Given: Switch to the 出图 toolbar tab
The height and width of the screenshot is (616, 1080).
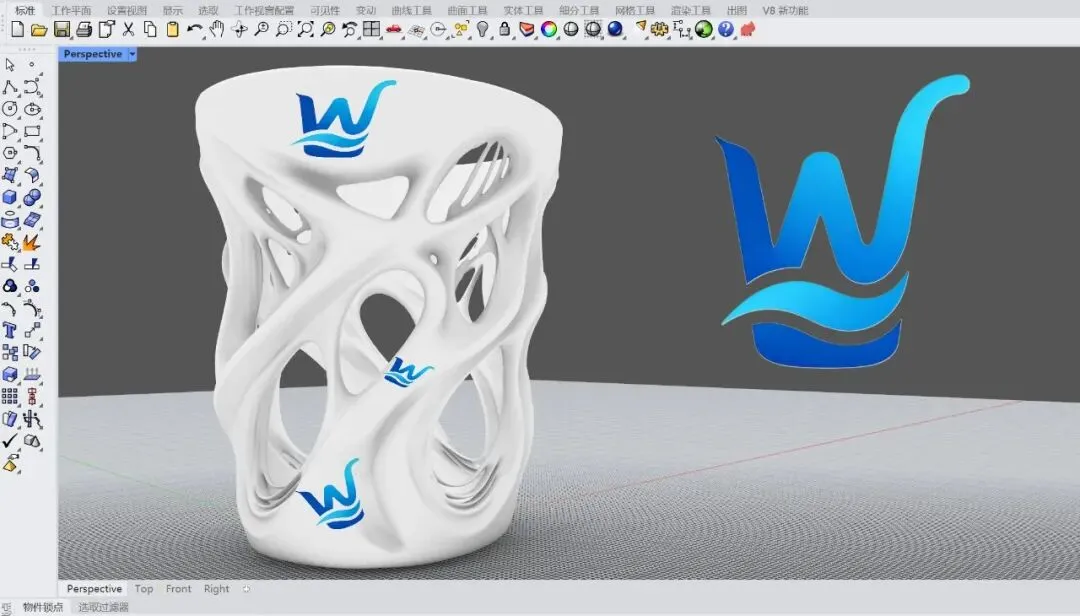Looking at the screenshot, I should click(x=737, y=10).
